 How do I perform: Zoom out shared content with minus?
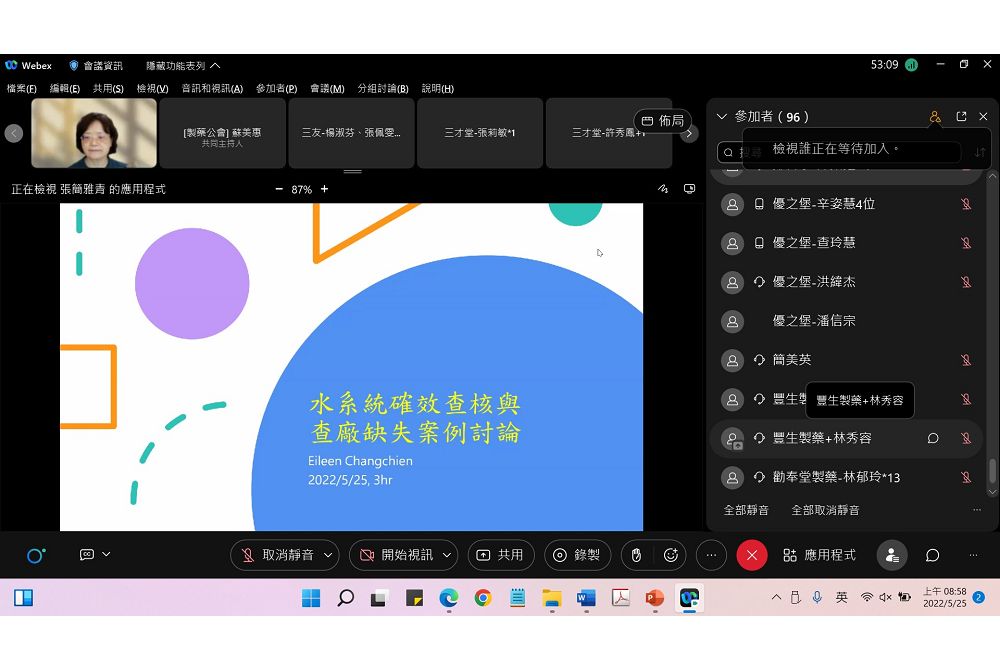click(279, 189)
